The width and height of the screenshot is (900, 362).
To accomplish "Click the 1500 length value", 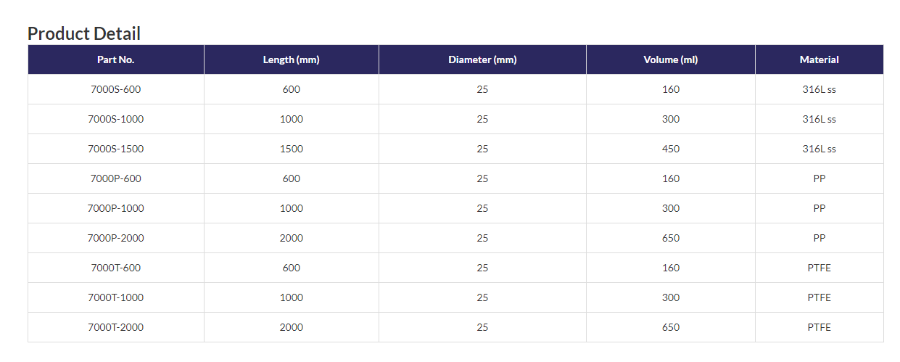I will (291, 149).
